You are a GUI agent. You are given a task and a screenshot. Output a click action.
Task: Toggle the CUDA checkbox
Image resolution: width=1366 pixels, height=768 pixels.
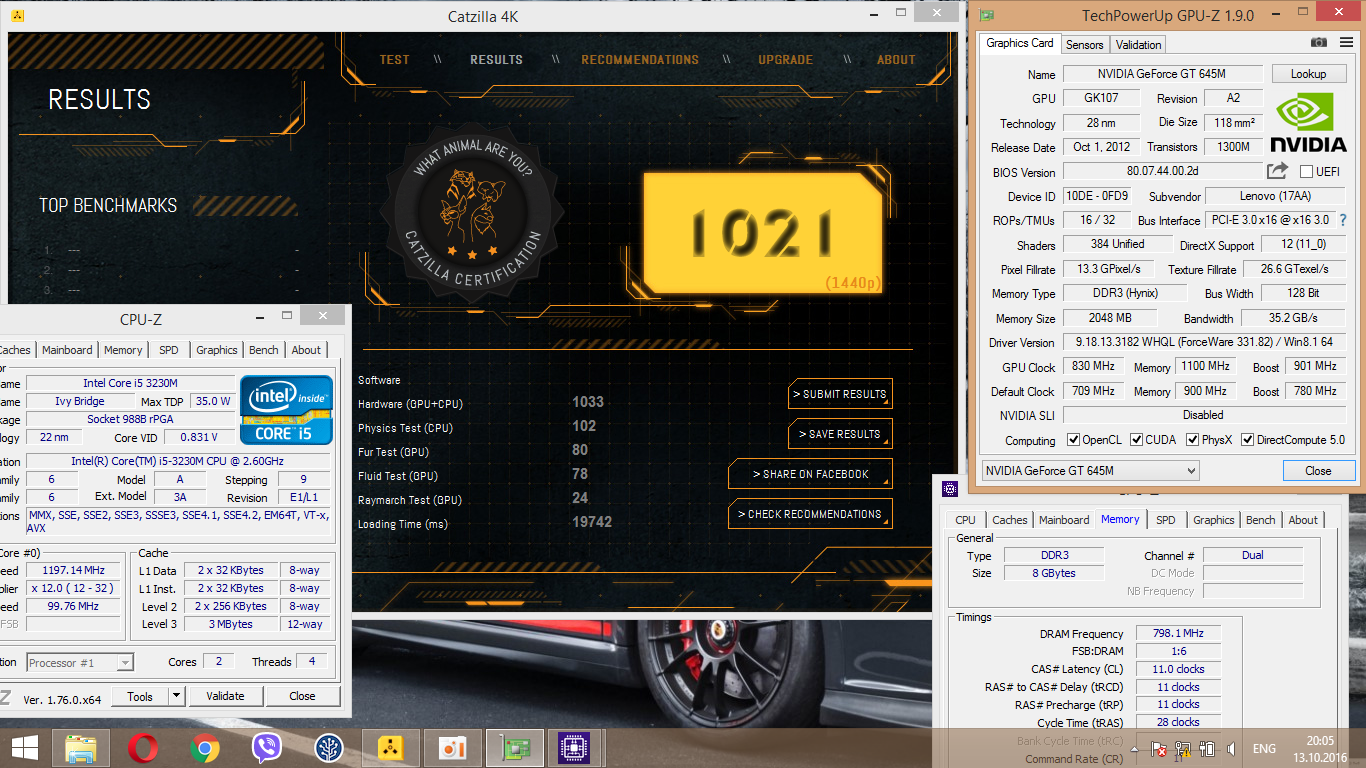(x=1135, y=440)
